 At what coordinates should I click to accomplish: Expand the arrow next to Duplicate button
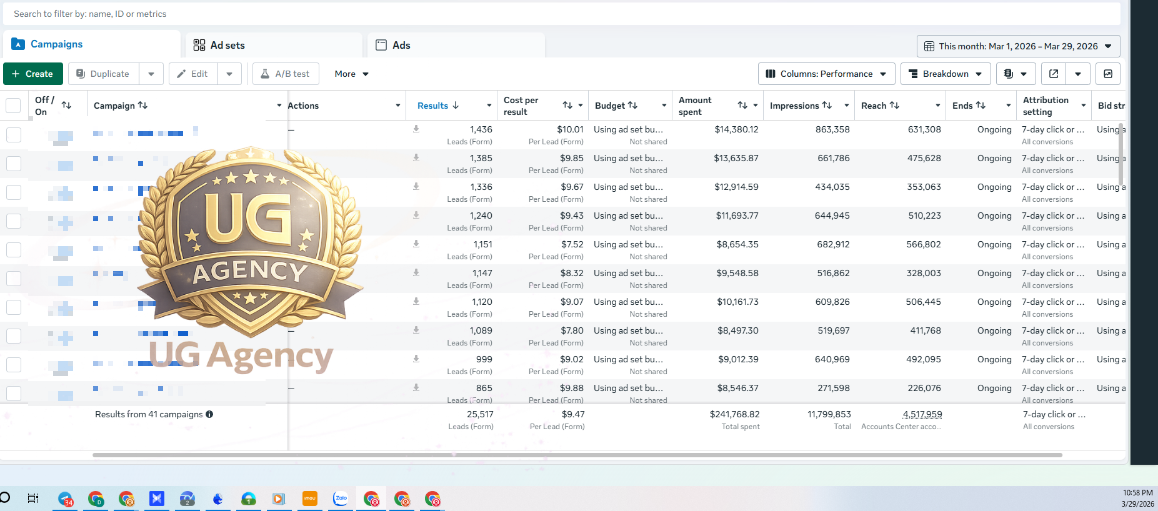pyautogui.click(x=151, y=74)
